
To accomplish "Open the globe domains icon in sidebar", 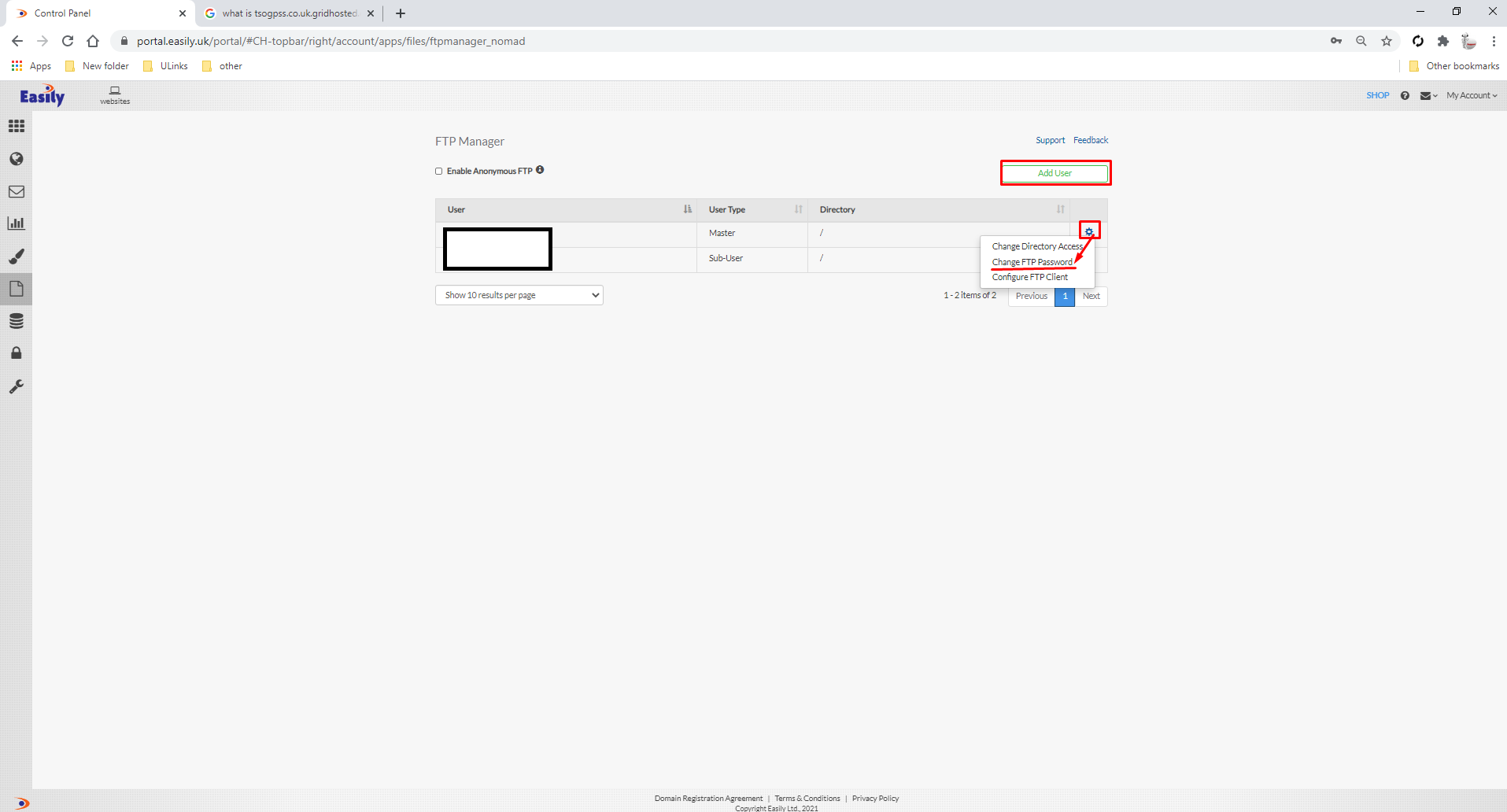I will tap(17, 159).
